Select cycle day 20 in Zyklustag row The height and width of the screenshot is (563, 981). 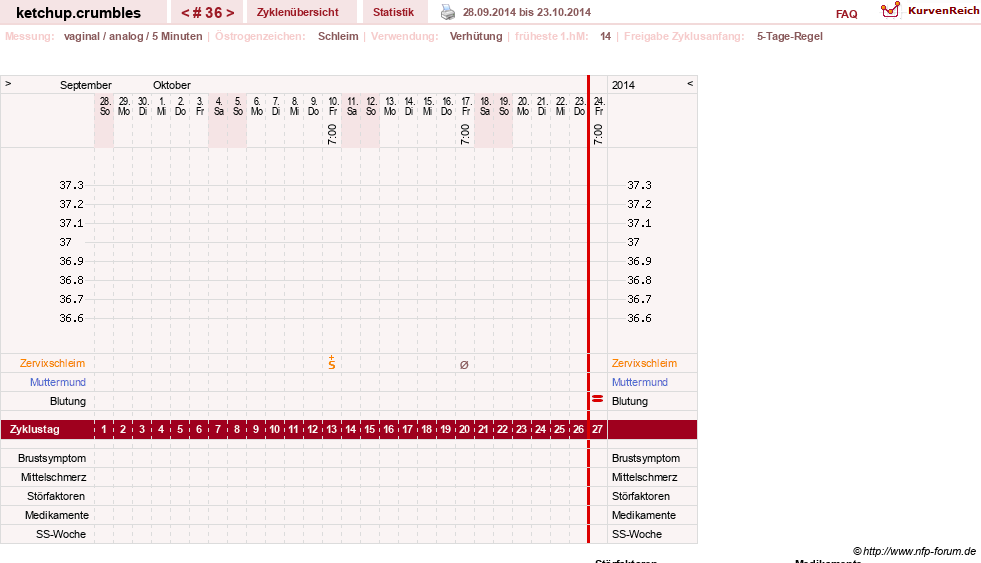pos(464,429)
